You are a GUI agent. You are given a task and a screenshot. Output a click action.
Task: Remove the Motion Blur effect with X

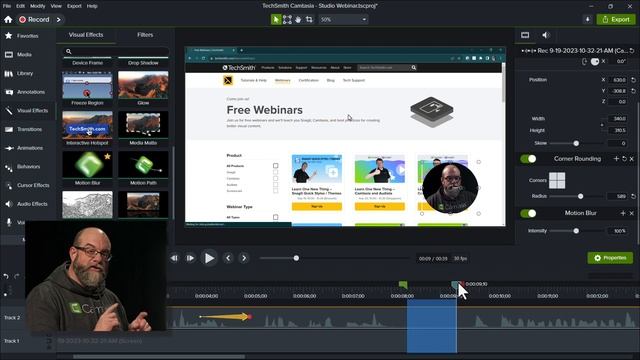632,213
